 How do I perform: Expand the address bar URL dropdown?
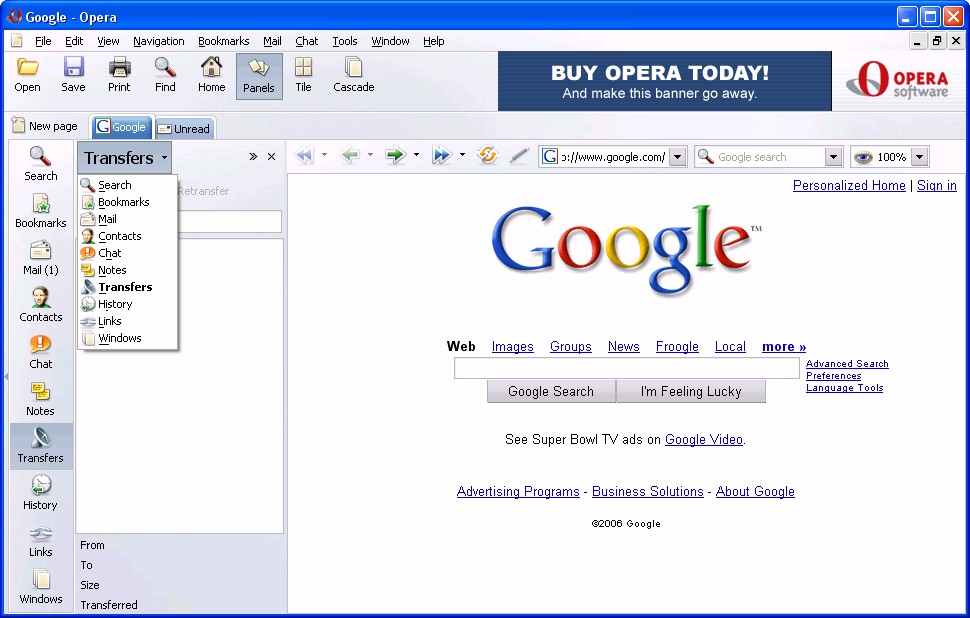678,157
